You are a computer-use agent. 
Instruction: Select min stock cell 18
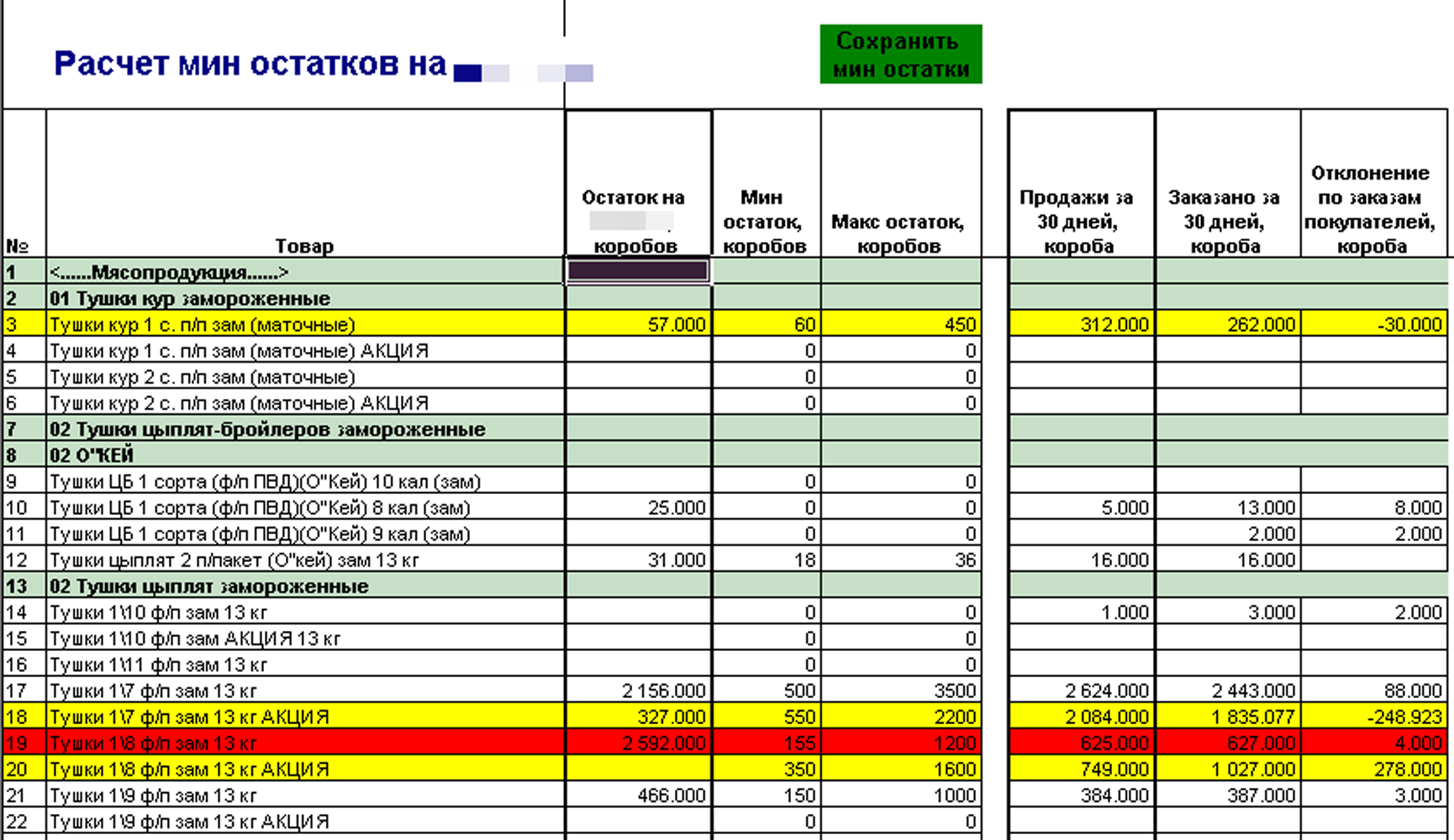[x=767, y=559]
